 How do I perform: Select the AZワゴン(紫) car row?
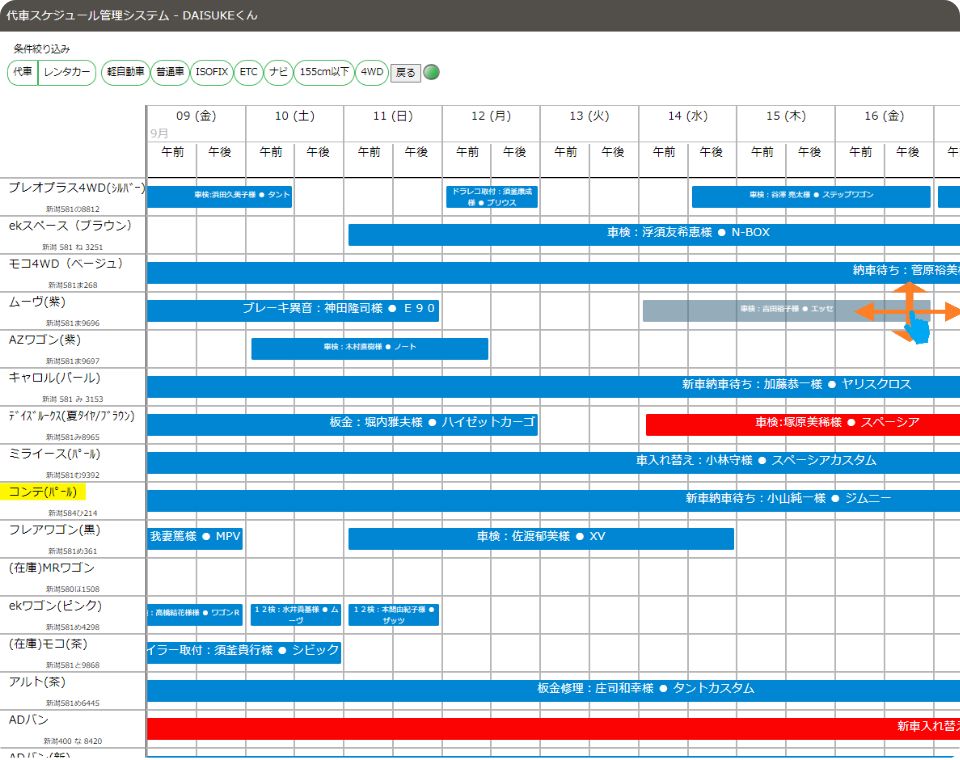(x=73, y=348)
